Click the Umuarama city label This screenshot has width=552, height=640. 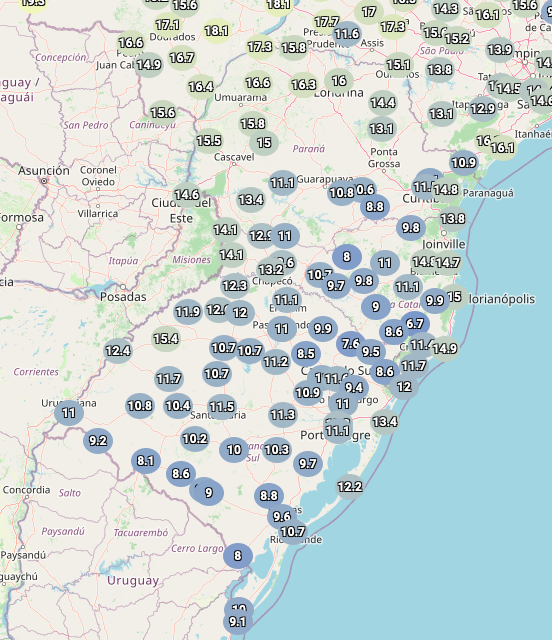tap(240, 98)
